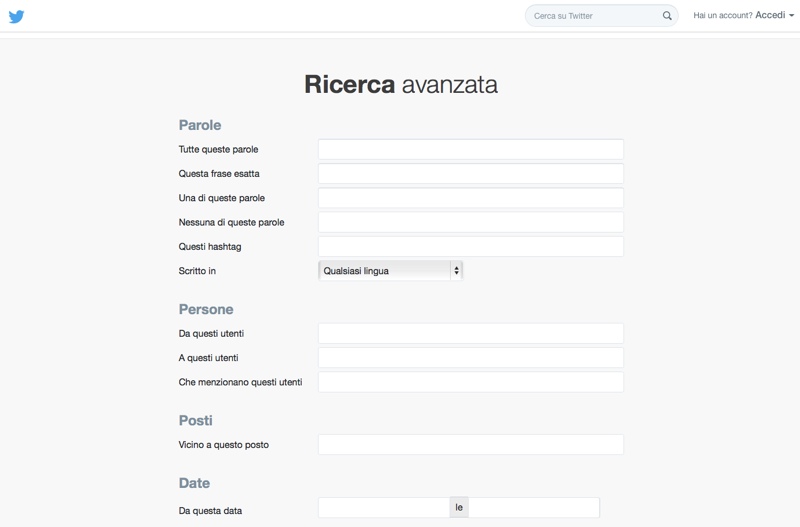This screenshot has height=527, width=800.
Task: Click the Da questi utenti input field
Action: (470, 334)
